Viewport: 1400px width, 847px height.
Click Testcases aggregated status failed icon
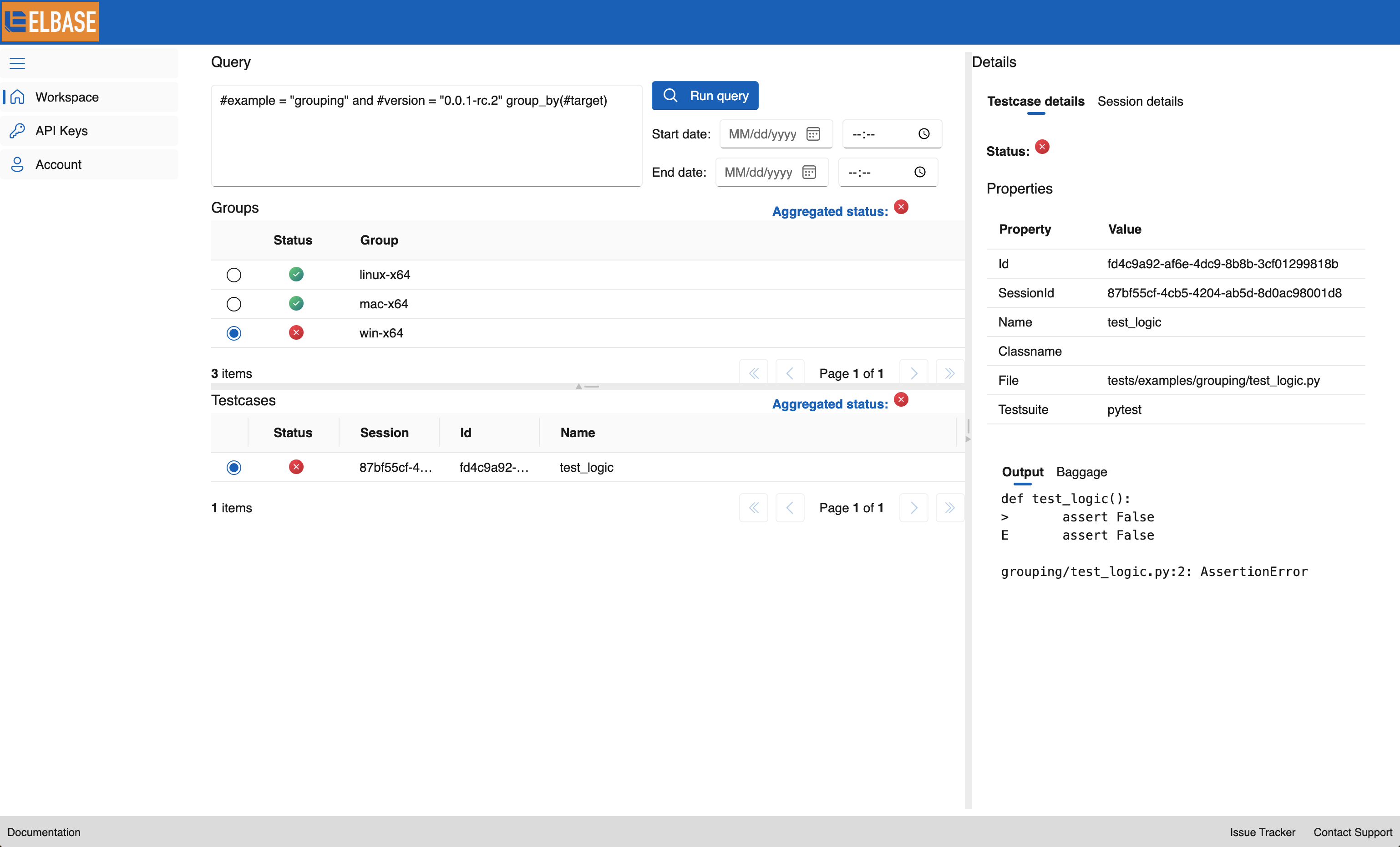901,400
